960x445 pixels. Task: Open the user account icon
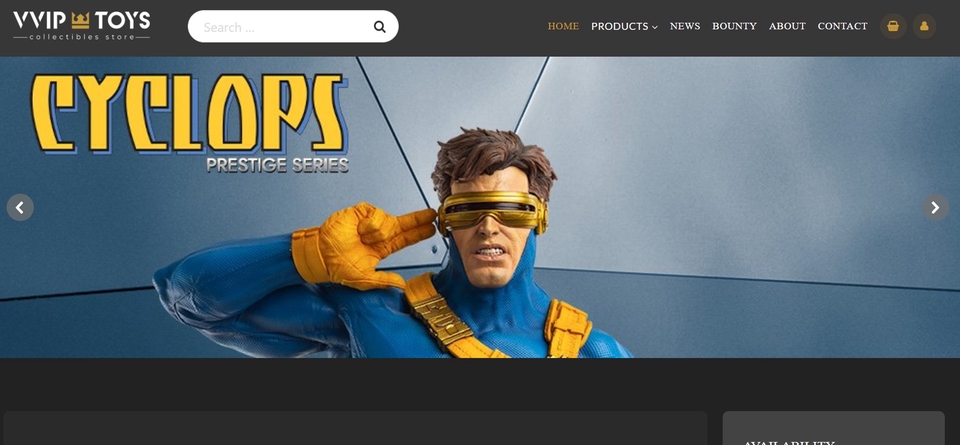(x=924, y=26)
